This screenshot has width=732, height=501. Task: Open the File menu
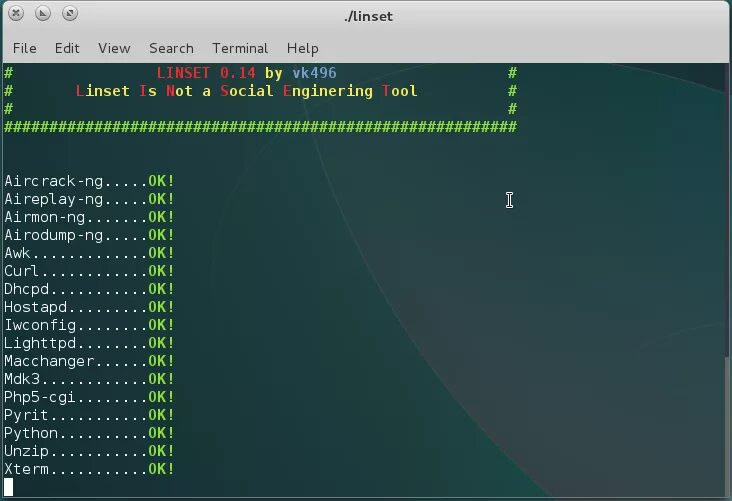[25, 48]
